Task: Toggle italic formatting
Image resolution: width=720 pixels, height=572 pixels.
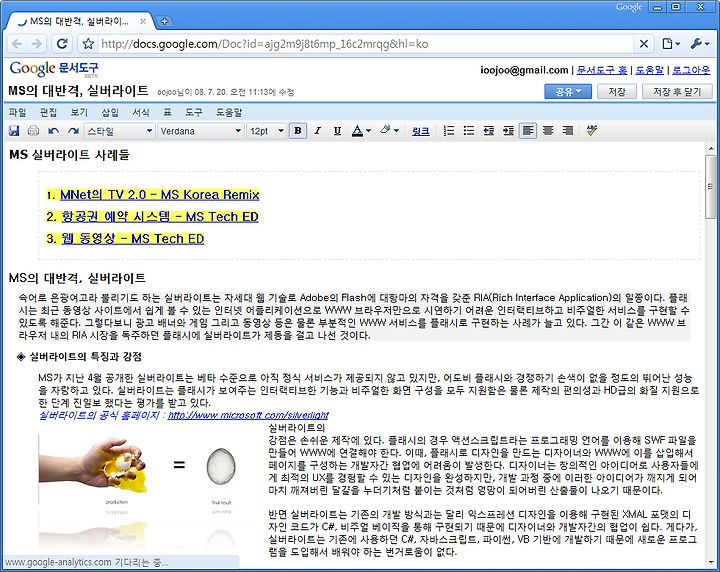Action: click(317, 131)
